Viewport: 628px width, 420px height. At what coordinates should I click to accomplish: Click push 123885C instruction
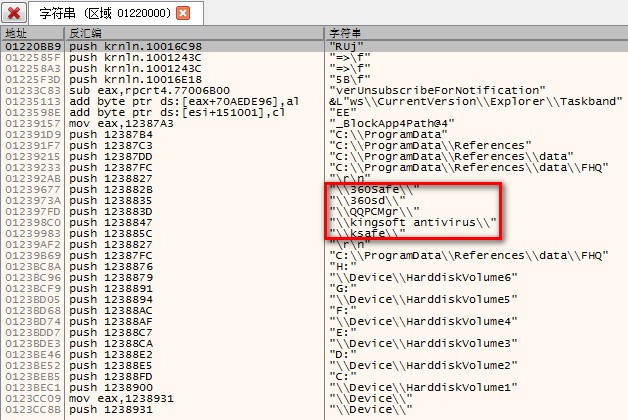(x=111, y=233)
